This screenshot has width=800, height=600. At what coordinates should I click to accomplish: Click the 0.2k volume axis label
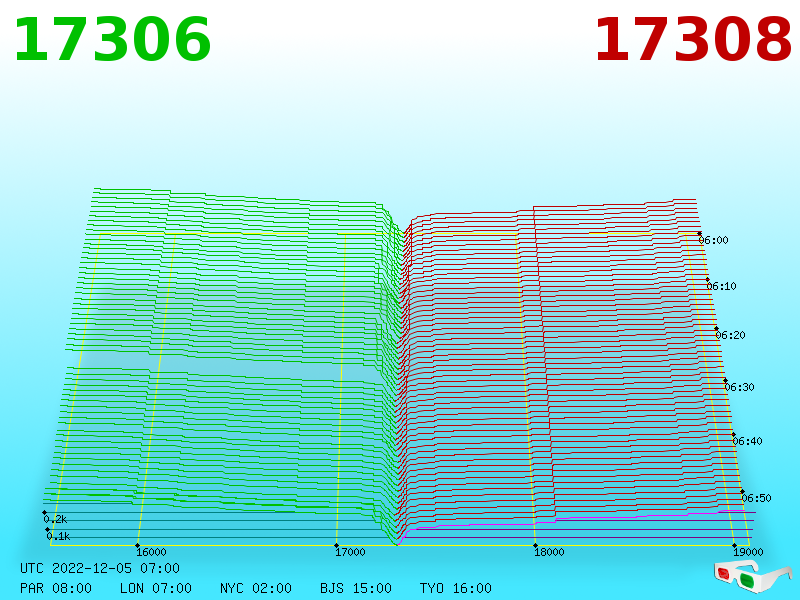[x=56, y=519]
